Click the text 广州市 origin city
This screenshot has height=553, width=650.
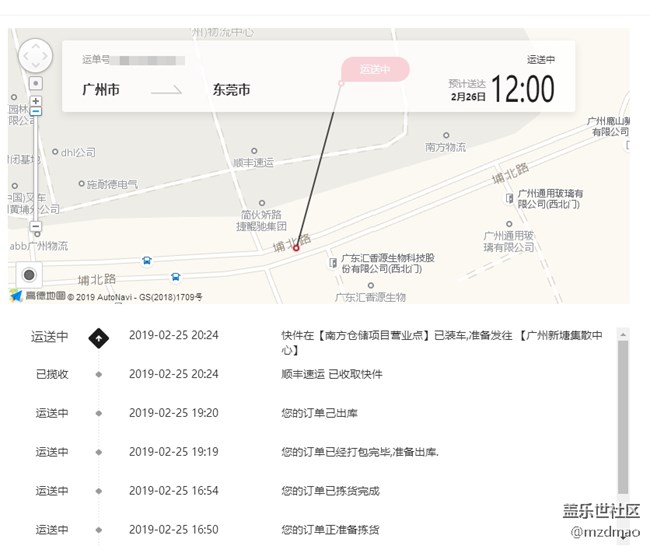[101, 90]
